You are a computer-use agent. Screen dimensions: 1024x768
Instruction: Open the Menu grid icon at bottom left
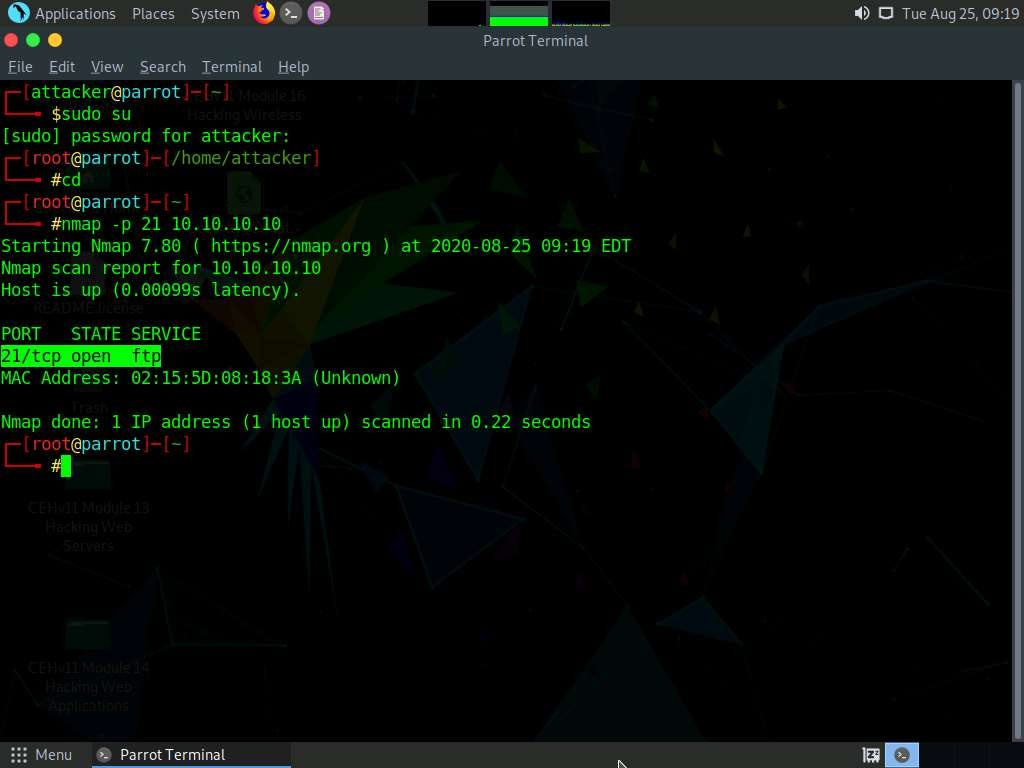coord(19,755)
